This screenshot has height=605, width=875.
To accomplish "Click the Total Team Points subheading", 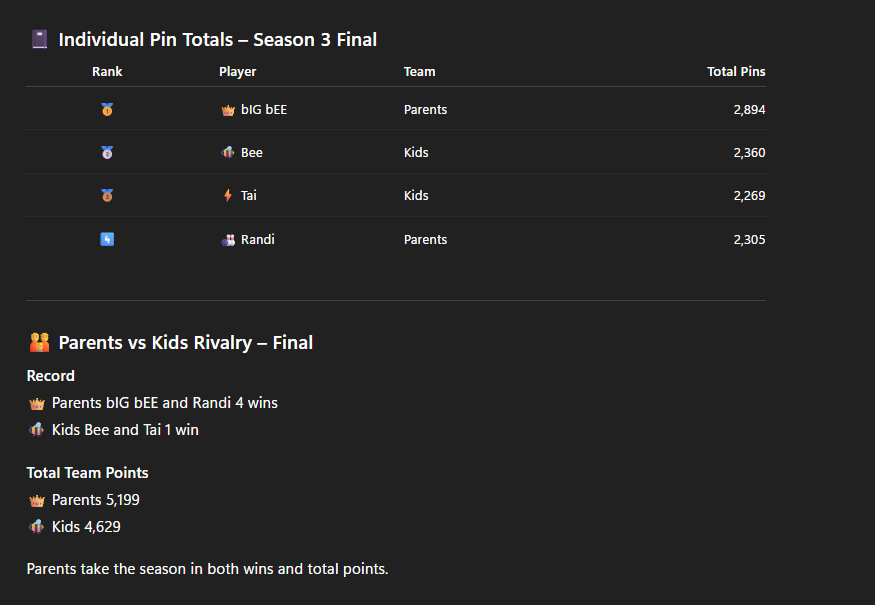I will pyautogui.click(x=87, y=473).
